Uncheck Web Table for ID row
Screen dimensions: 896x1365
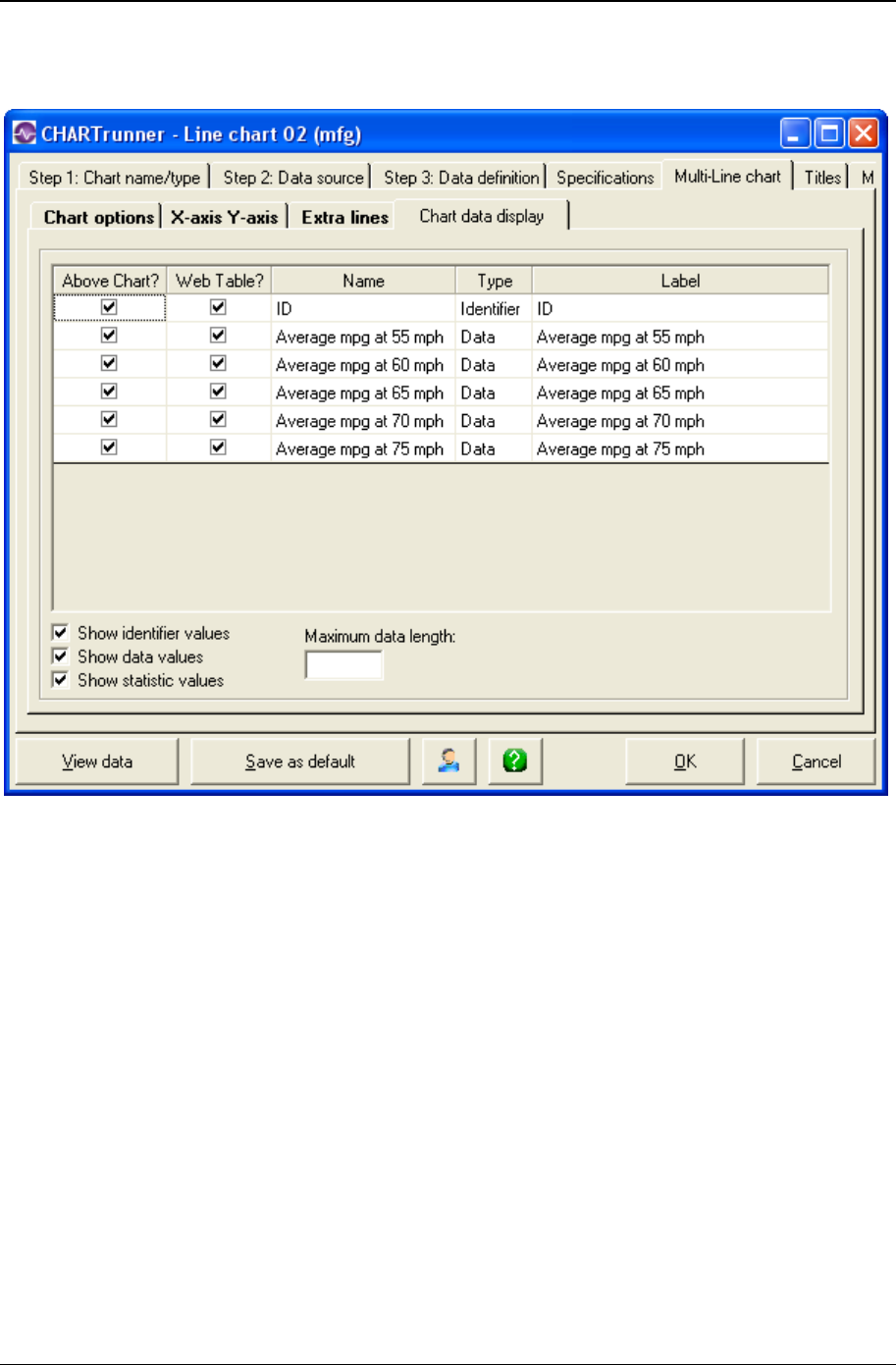click(x=218, y=307)
